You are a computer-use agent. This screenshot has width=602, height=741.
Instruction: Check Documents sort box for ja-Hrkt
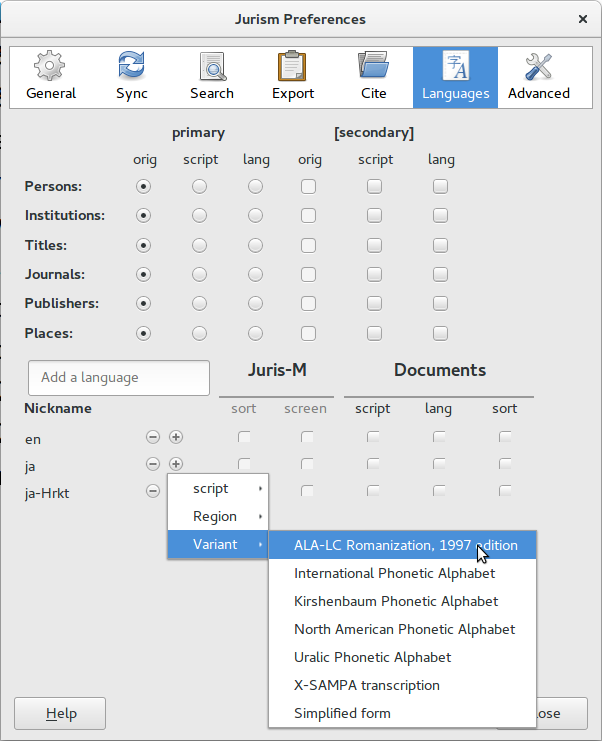click(505, 491)
